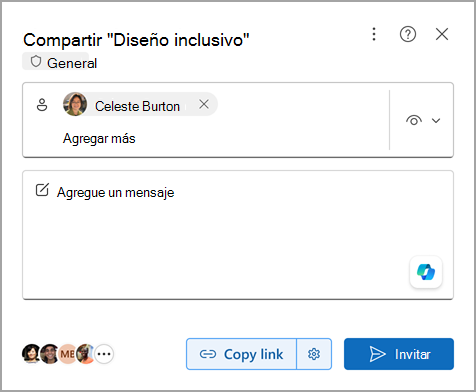Open link settings gear icon
The height and width of the screenshot is (392, 476).
314,354
